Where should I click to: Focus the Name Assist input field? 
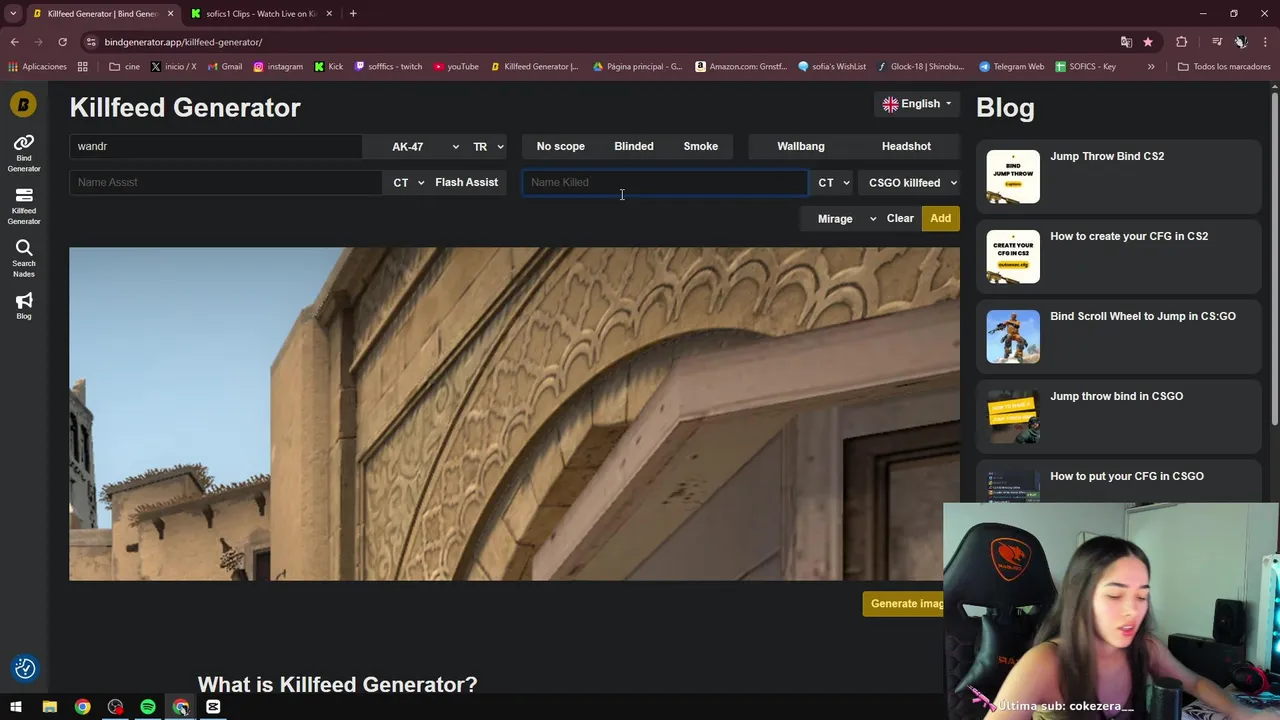click(225, 182)
